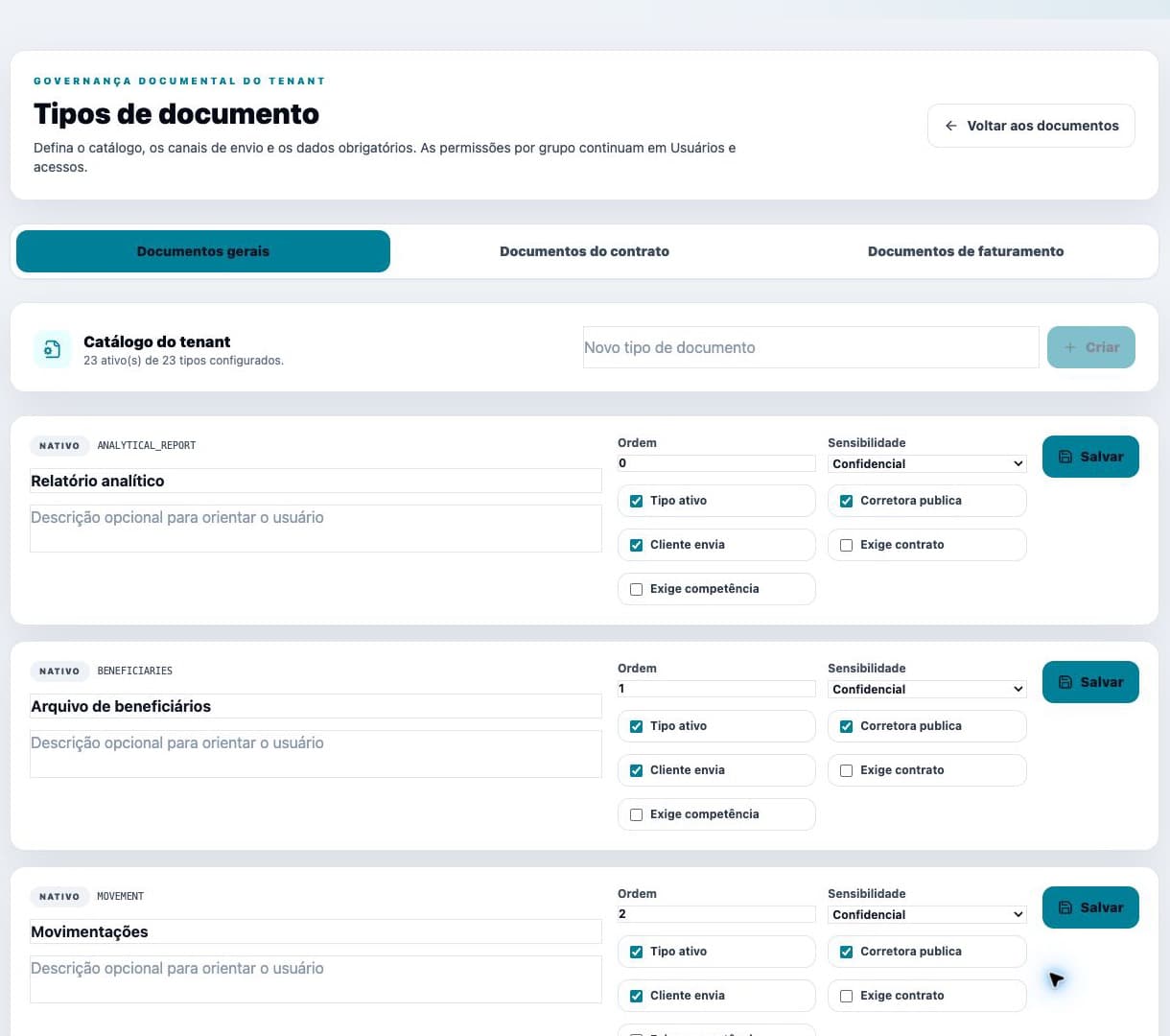Click NATIVO badge beside ANALYTICAL_REPORT
1170x1036 pixels.
click(x=59, y=445)
